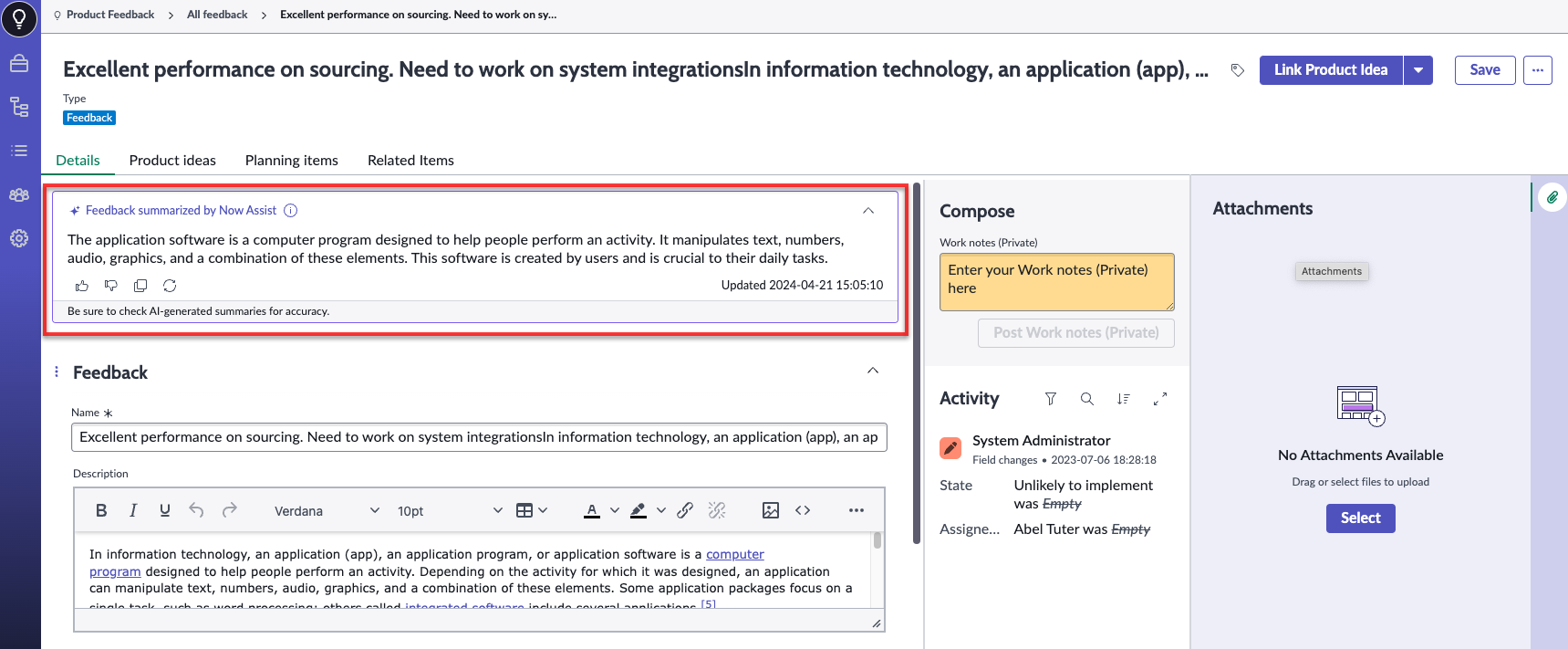
Task: Give thumbs up on the summary
Action: point(82,286)
